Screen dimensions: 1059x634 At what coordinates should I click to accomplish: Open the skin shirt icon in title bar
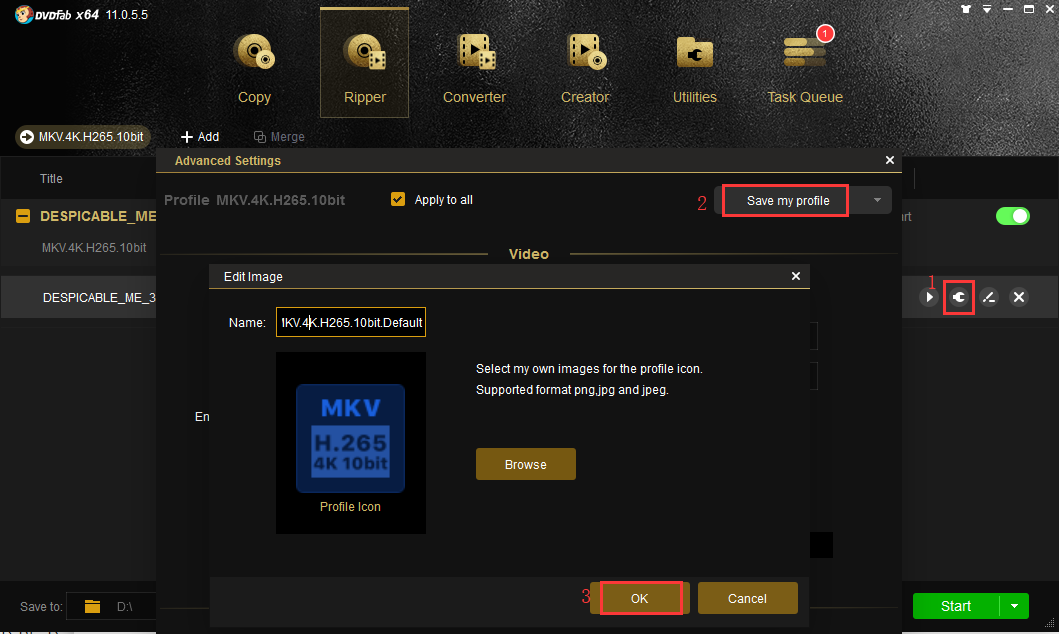click(x=966, y=9)
